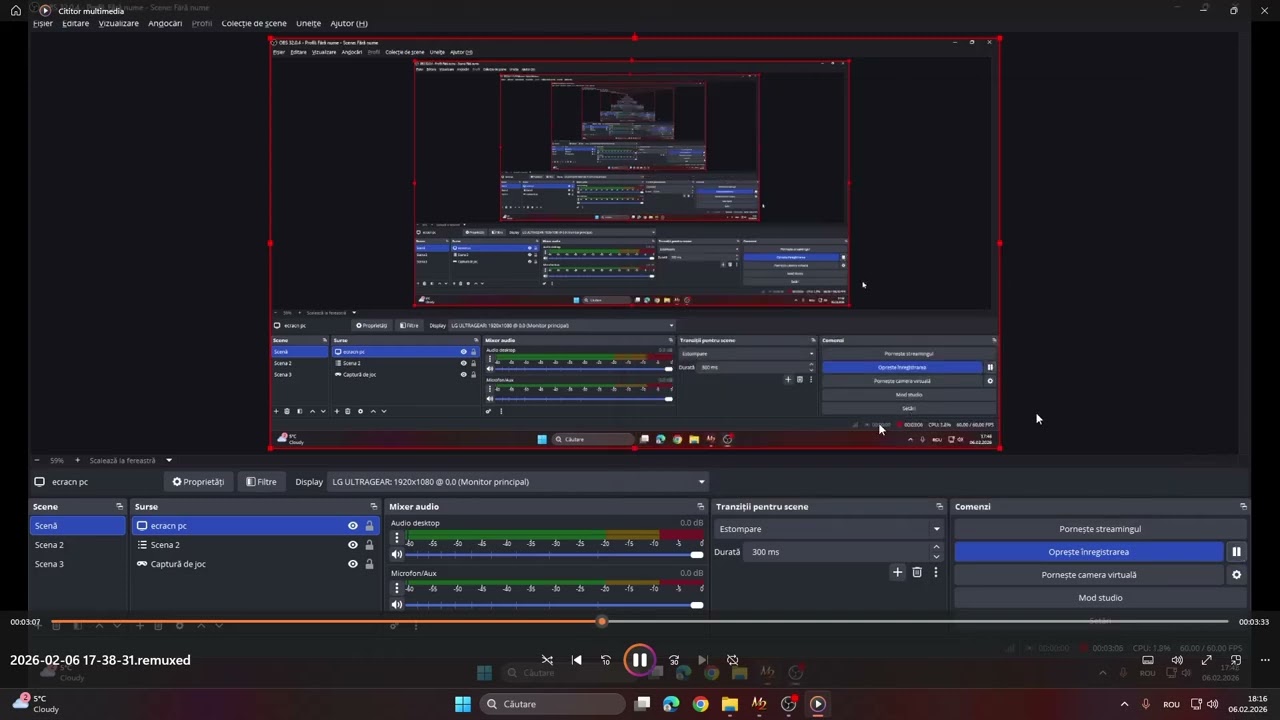This screenshot has height=720, width=1280.
Task: Pop out the Comenzi dock panel
Action: 1243,507
